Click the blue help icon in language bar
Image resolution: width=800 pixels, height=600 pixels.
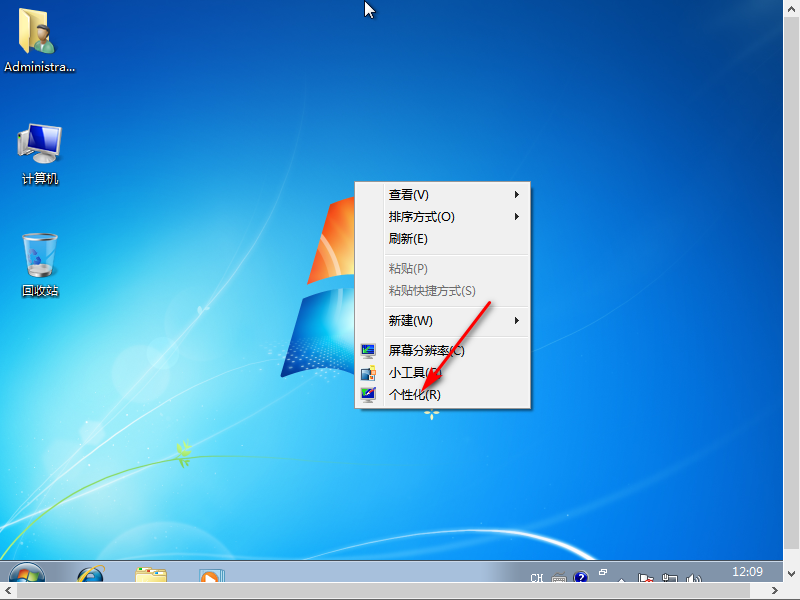(x=580, y=578)
